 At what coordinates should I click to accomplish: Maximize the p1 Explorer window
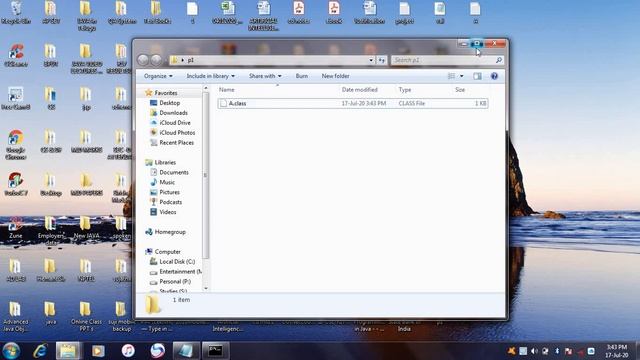coord(477,43)
